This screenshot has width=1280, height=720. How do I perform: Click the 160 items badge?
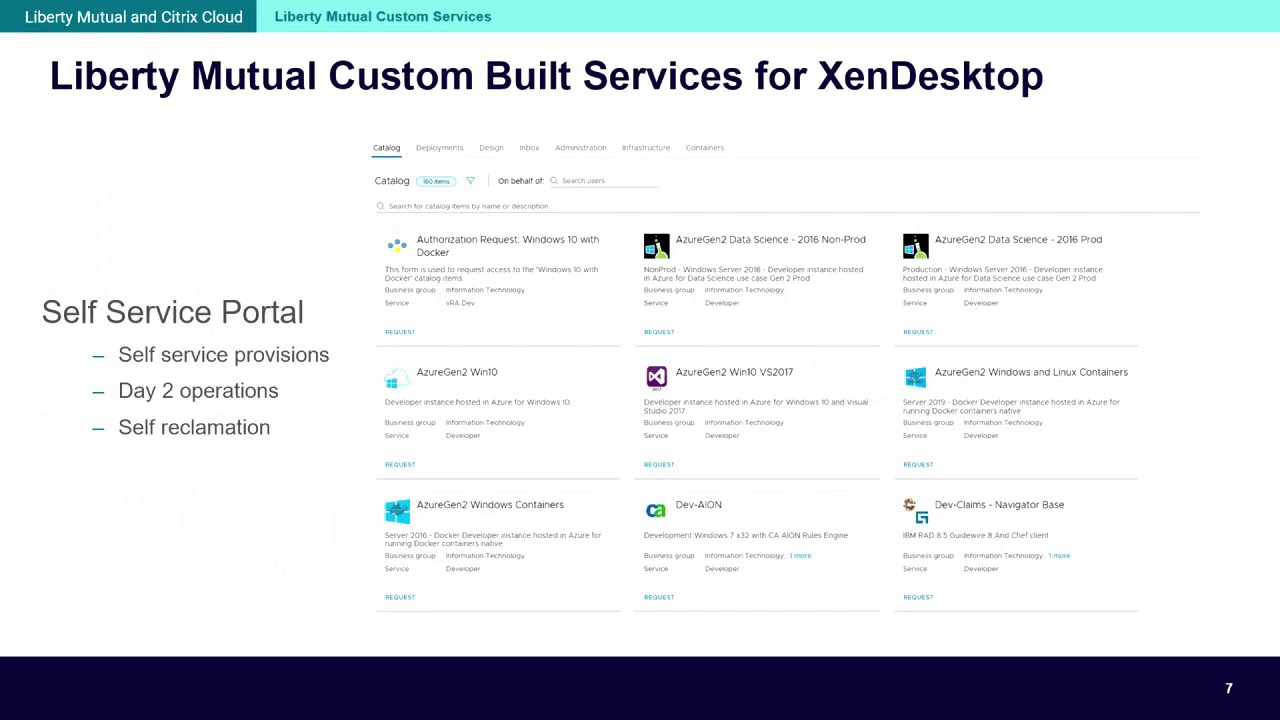pyautogui.click(x=436, y=181)
